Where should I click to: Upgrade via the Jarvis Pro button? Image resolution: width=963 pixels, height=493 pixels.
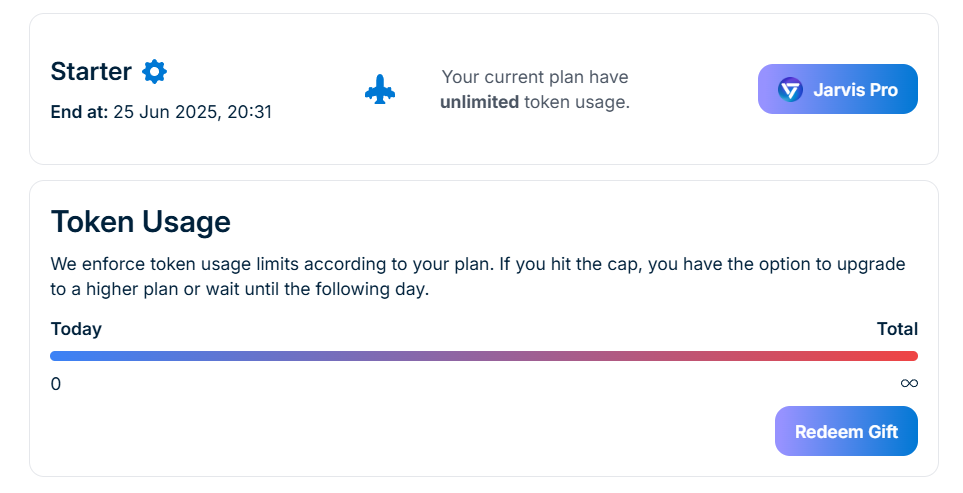pos(838,89)
